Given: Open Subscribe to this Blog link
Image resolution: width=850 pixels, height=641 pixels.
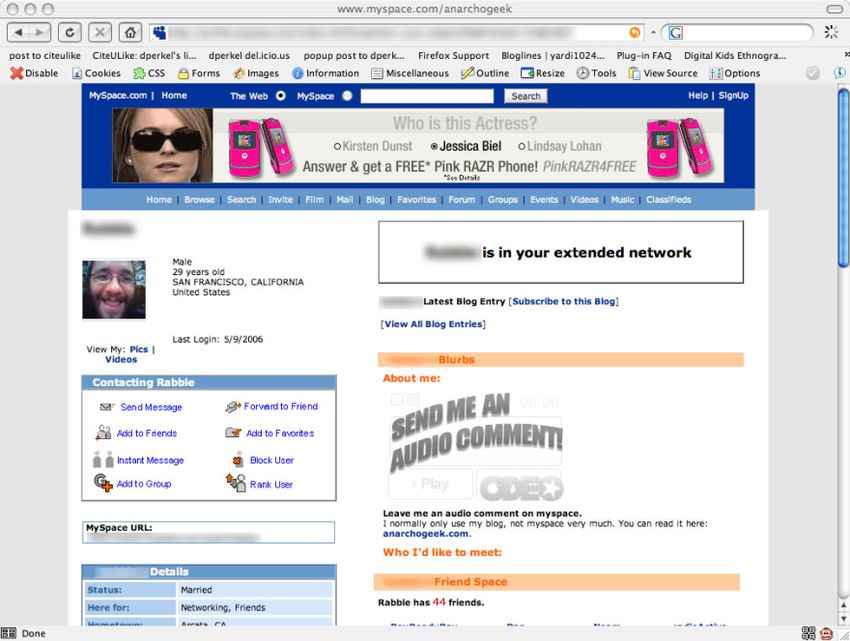Looking at the screenshot, I should pos(564,302).
